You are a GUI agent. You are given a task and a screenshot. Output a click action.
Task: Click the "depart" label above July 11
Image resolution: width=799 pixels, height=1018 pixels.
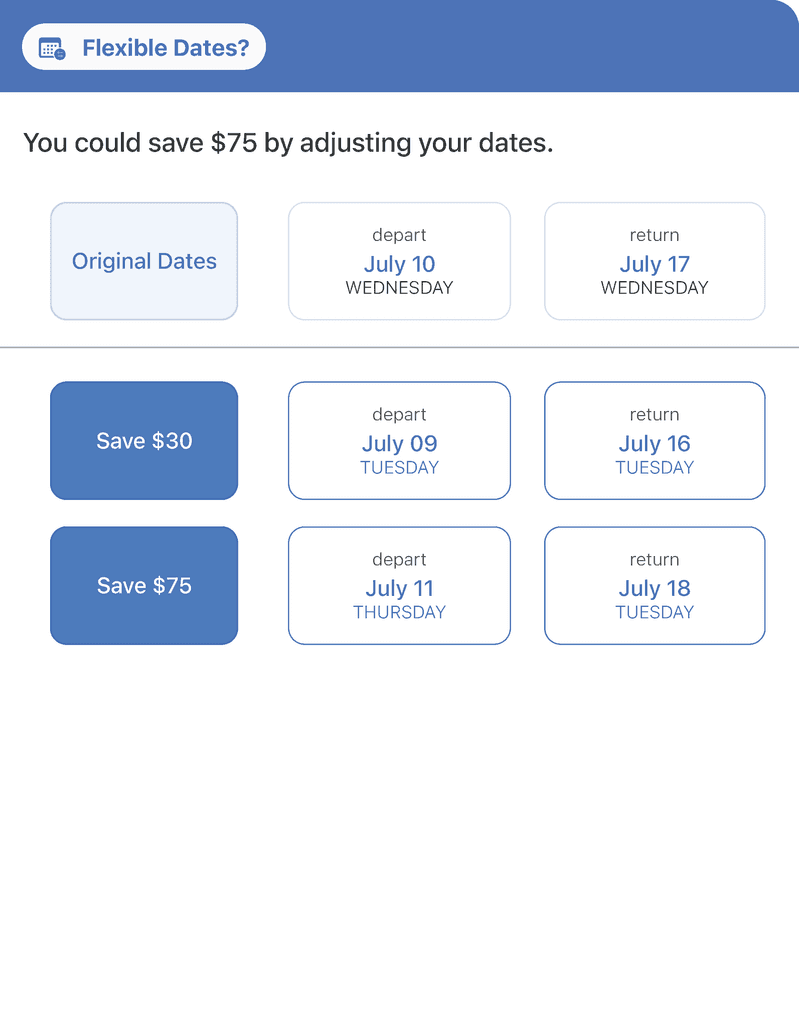[399, 560]
